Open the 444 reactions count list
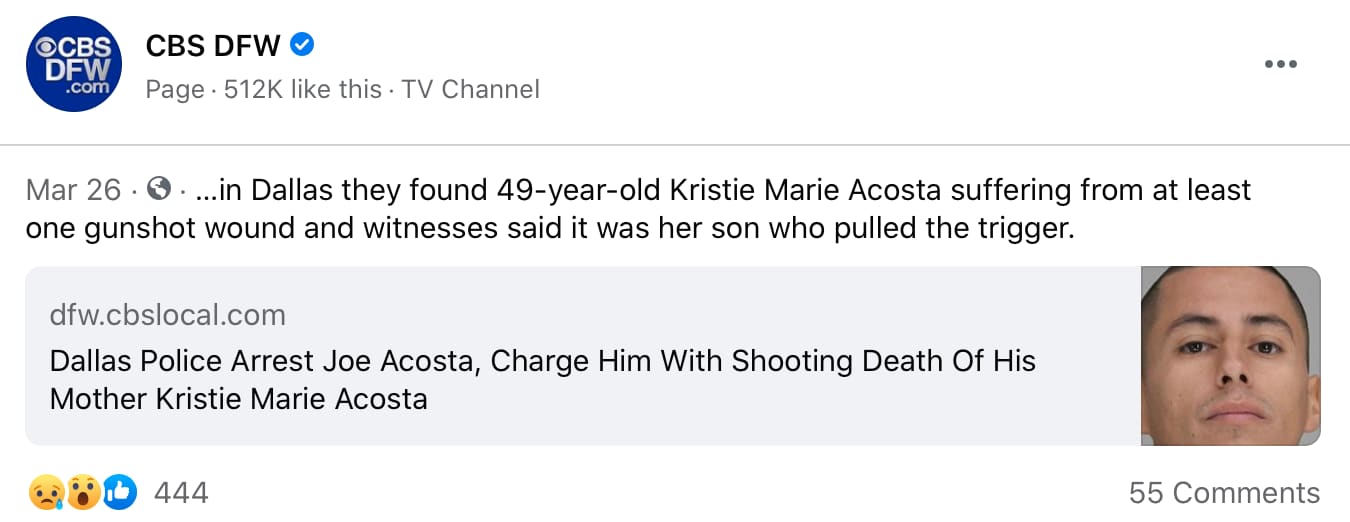This screenshot has width=1350, height=522. 181,493
